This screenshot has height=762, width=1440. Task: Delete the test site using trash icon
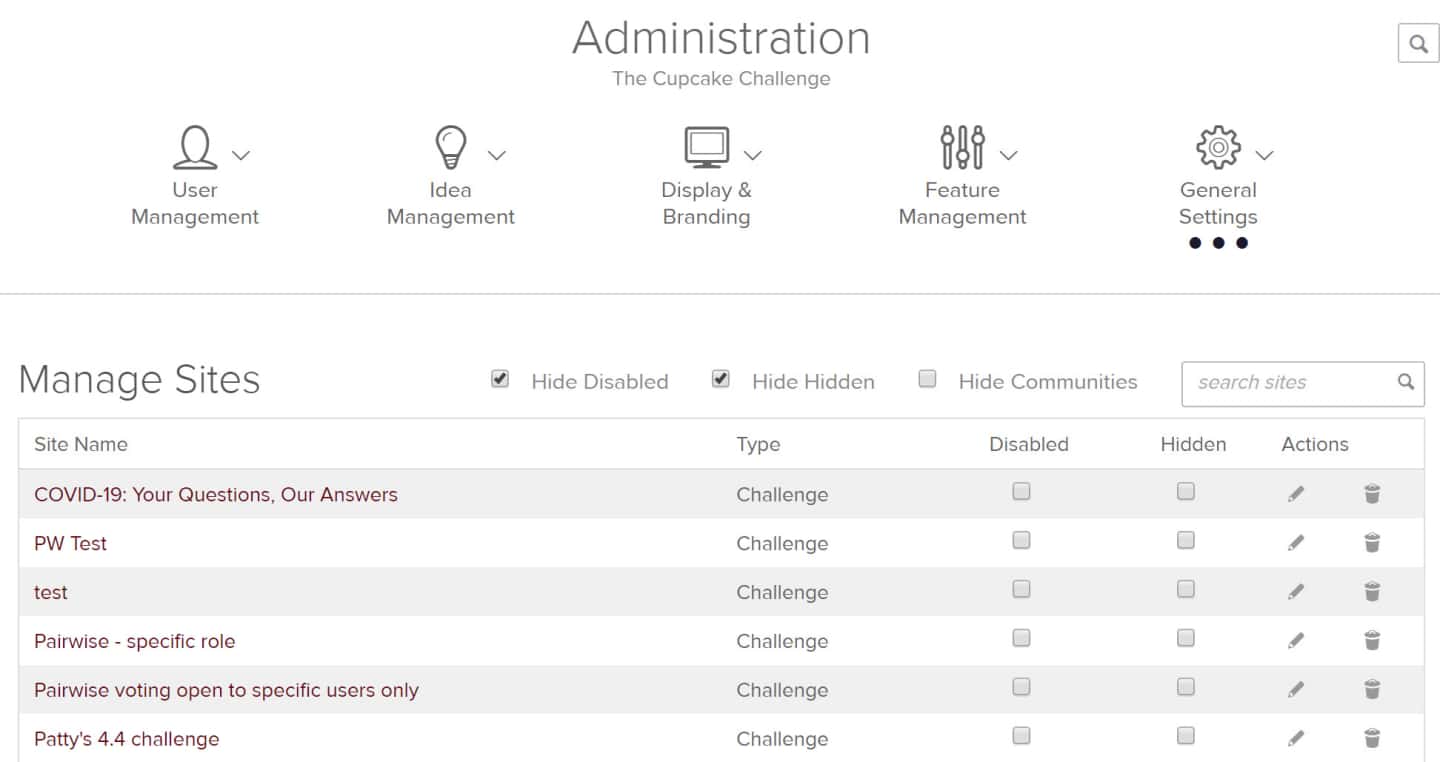click(1372, 592)
